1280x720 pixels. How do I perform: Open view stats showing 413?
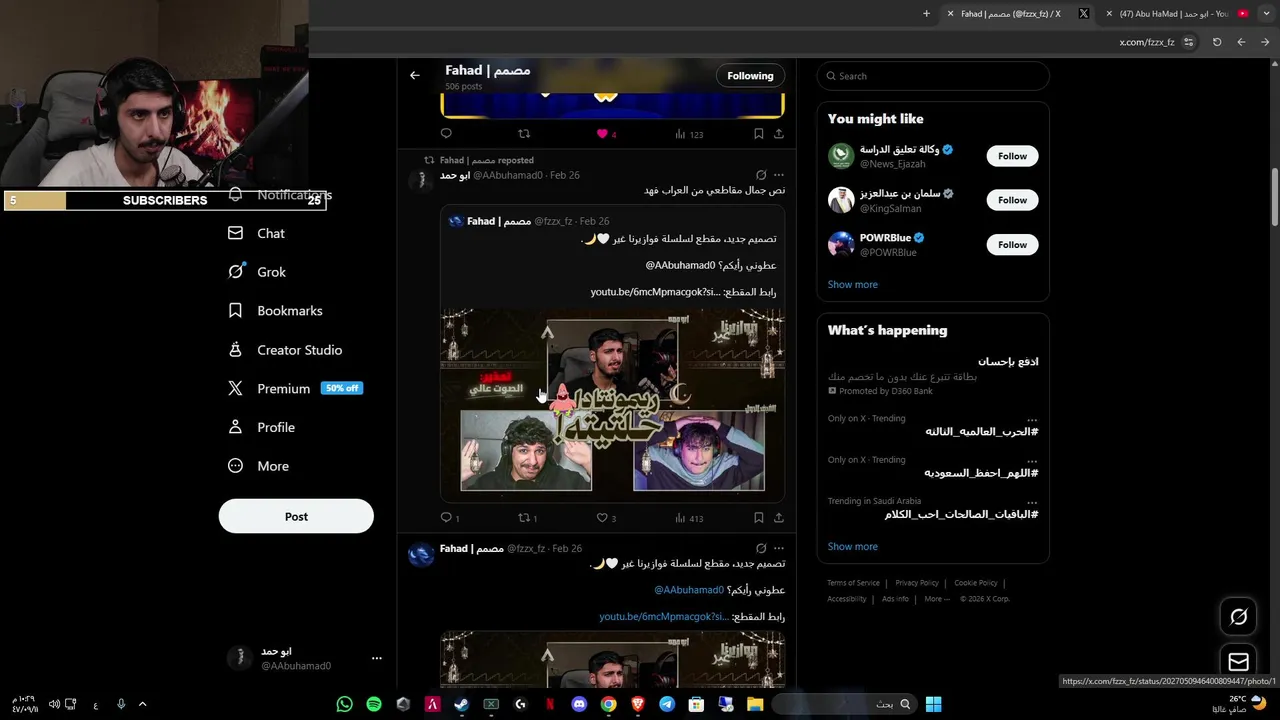coord(689,518)
